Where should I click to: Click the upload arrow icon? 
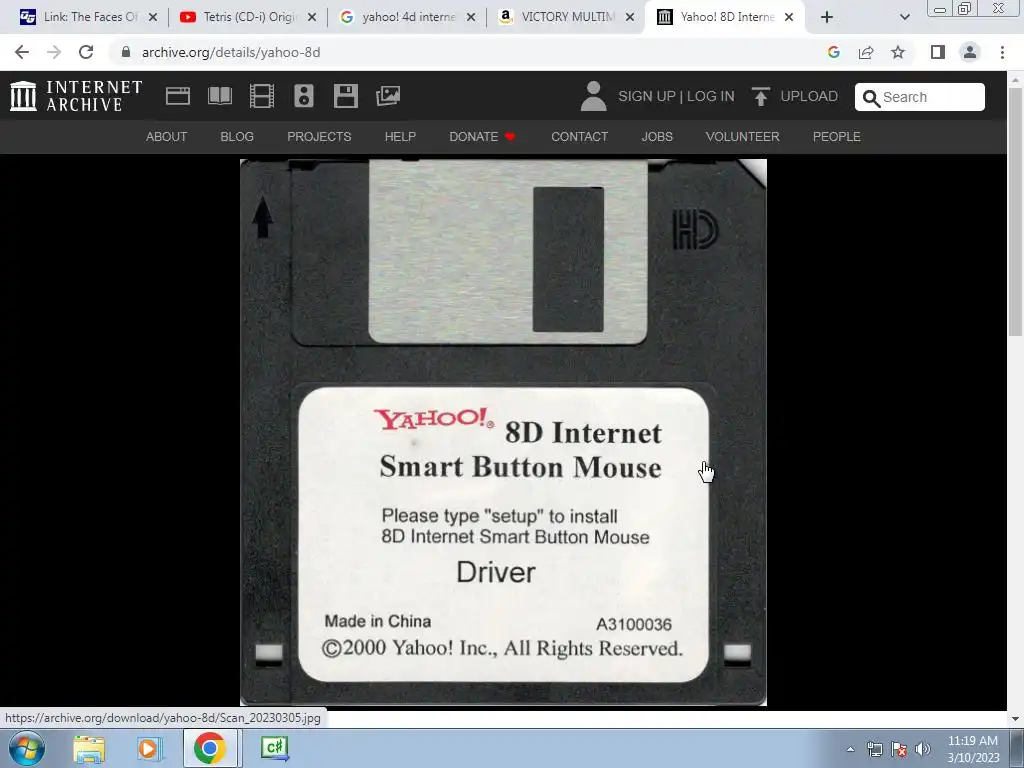[x=760, y=96]
